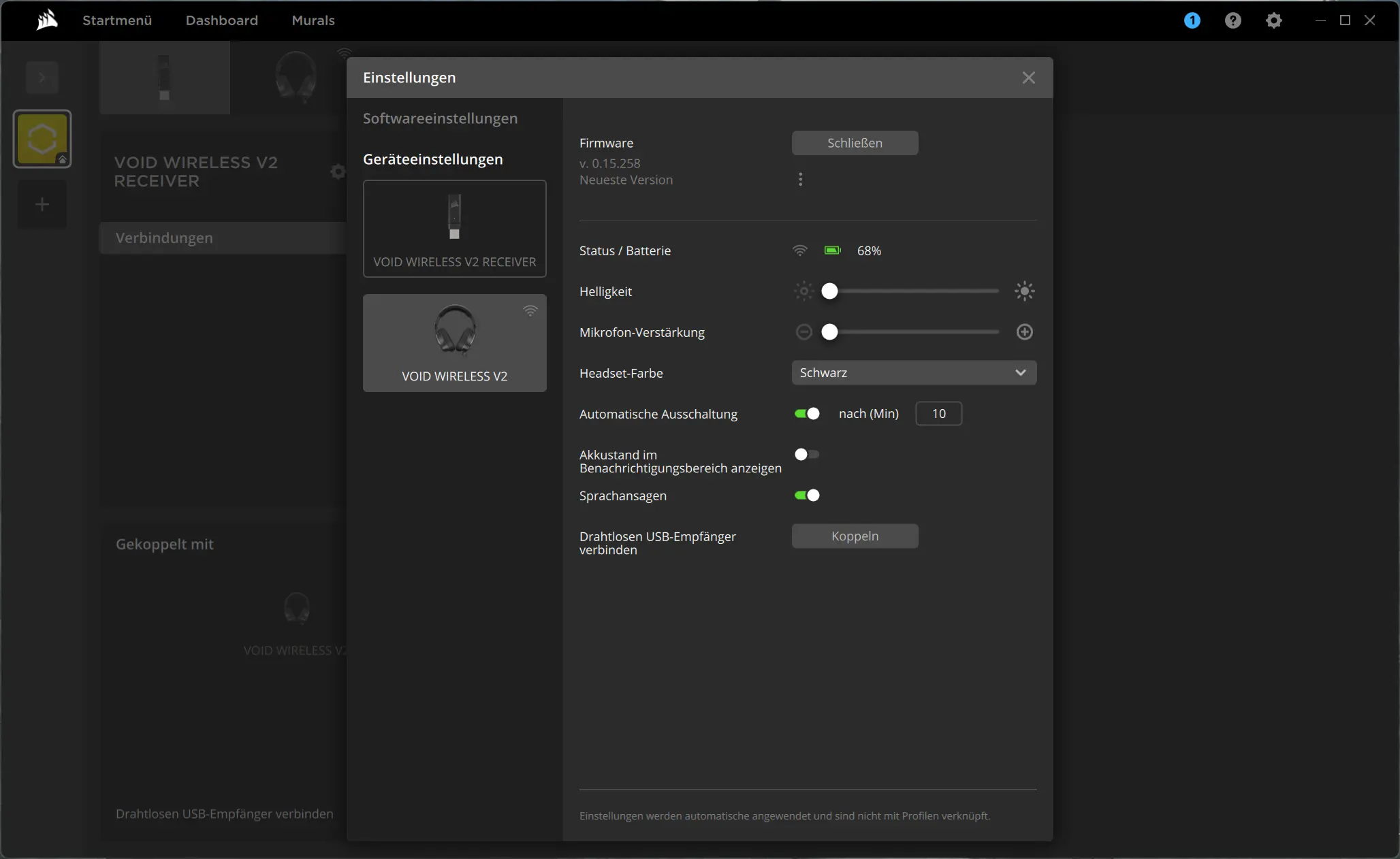Click the Schließen firmware button

[x=855, y=143]
